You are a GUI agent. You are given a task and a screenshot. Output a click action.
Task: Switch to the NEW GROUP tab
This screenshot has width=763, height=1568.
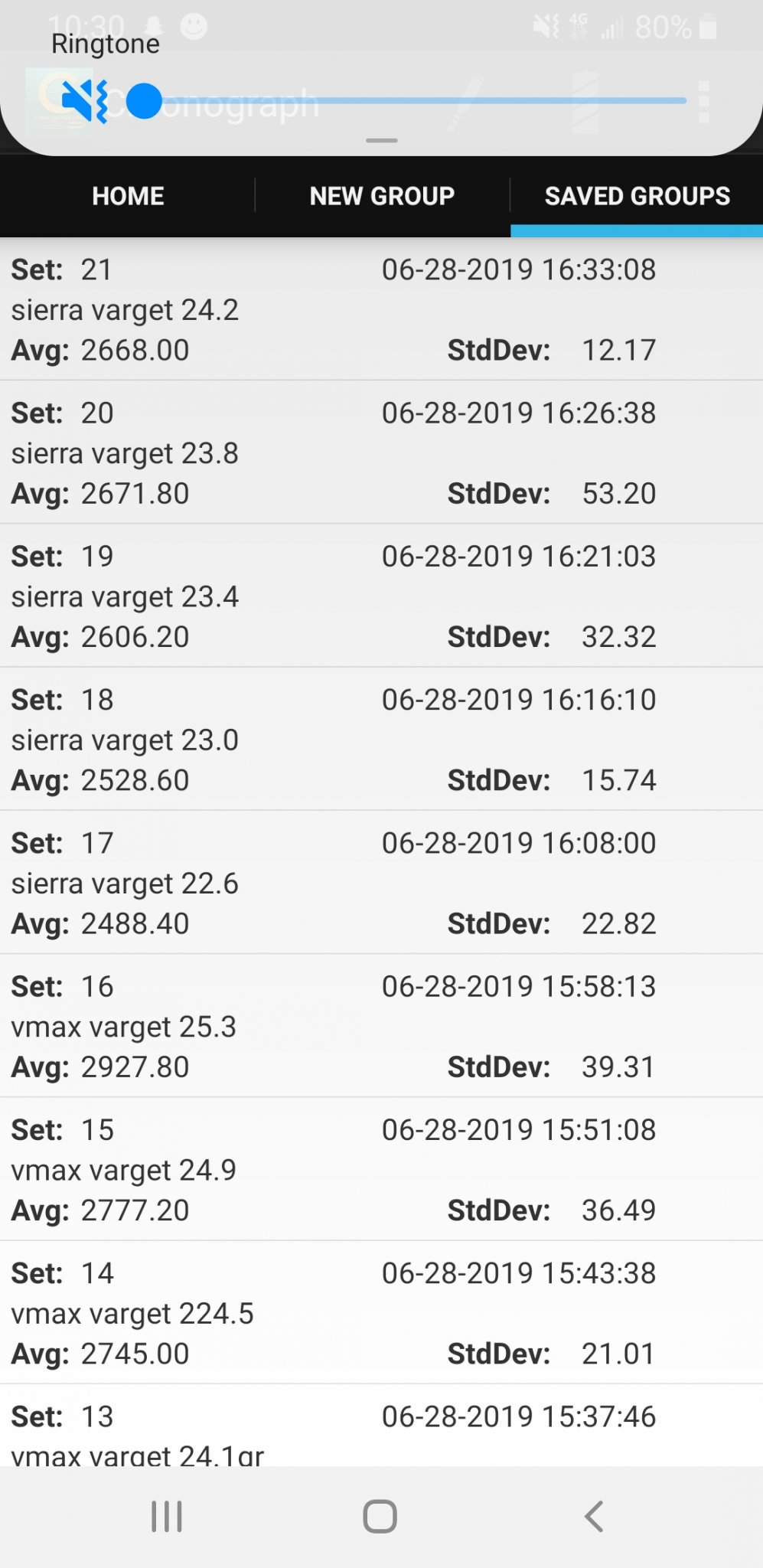(383, 196)
